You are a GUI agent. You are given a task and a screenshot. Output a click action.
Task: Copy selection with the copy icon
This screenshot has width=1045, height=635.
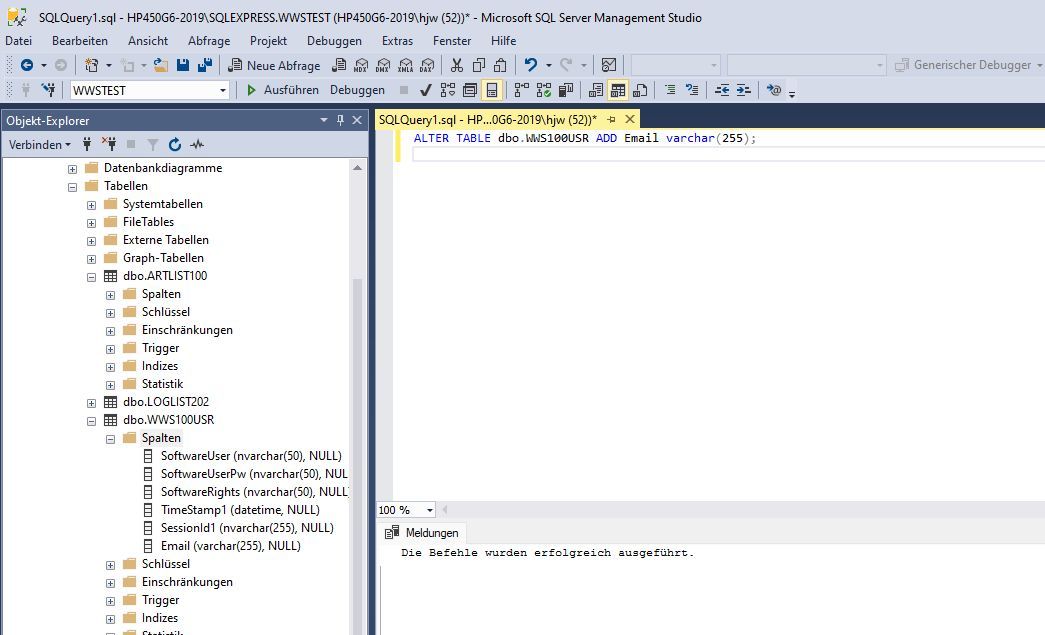[479, 65]
